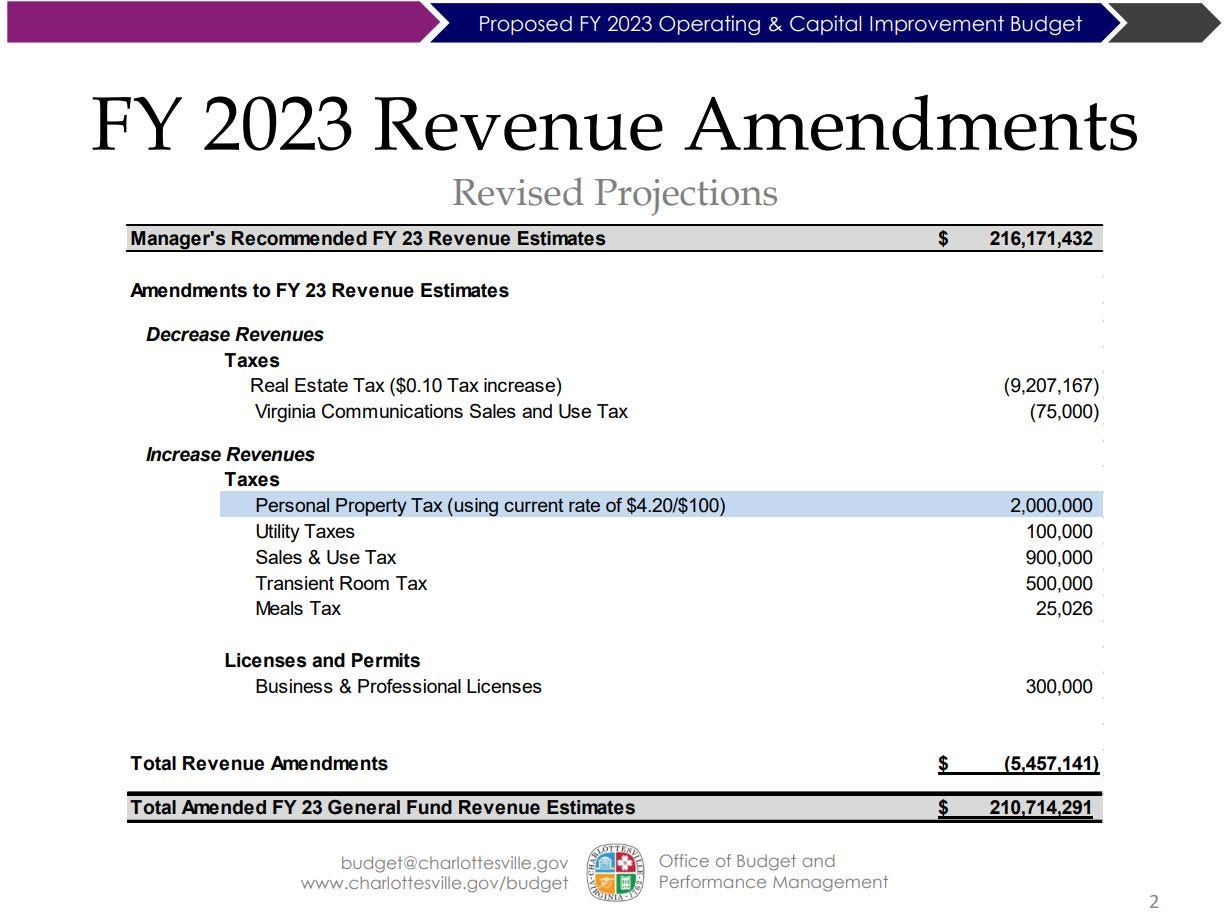Select 'Virginia Communications Sales and Use Tax' row
Viewport: 1229px width, 917px height.
(x=441, y=412)
